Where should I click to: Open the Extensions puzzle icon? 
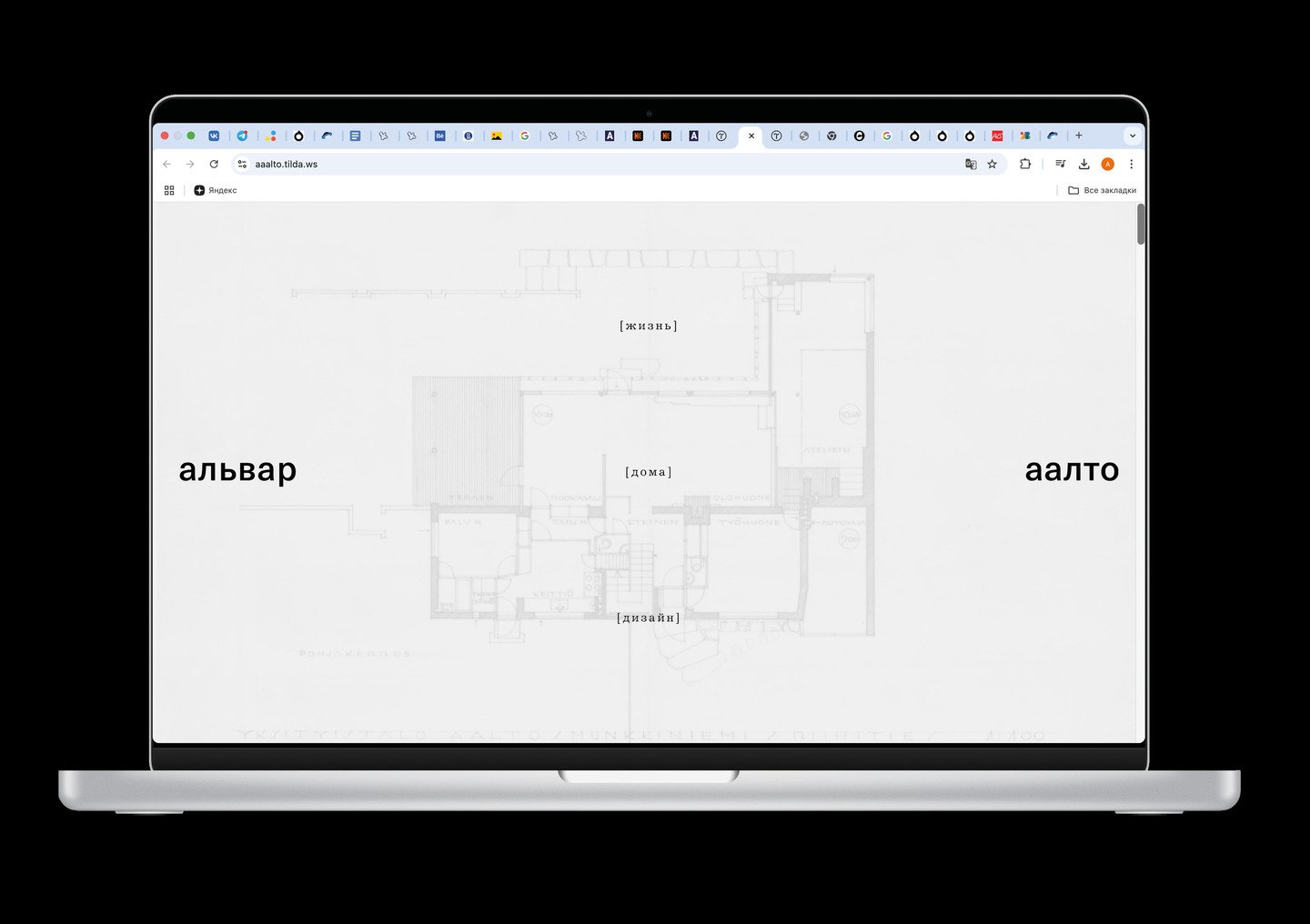click(x=1025, y=164)
